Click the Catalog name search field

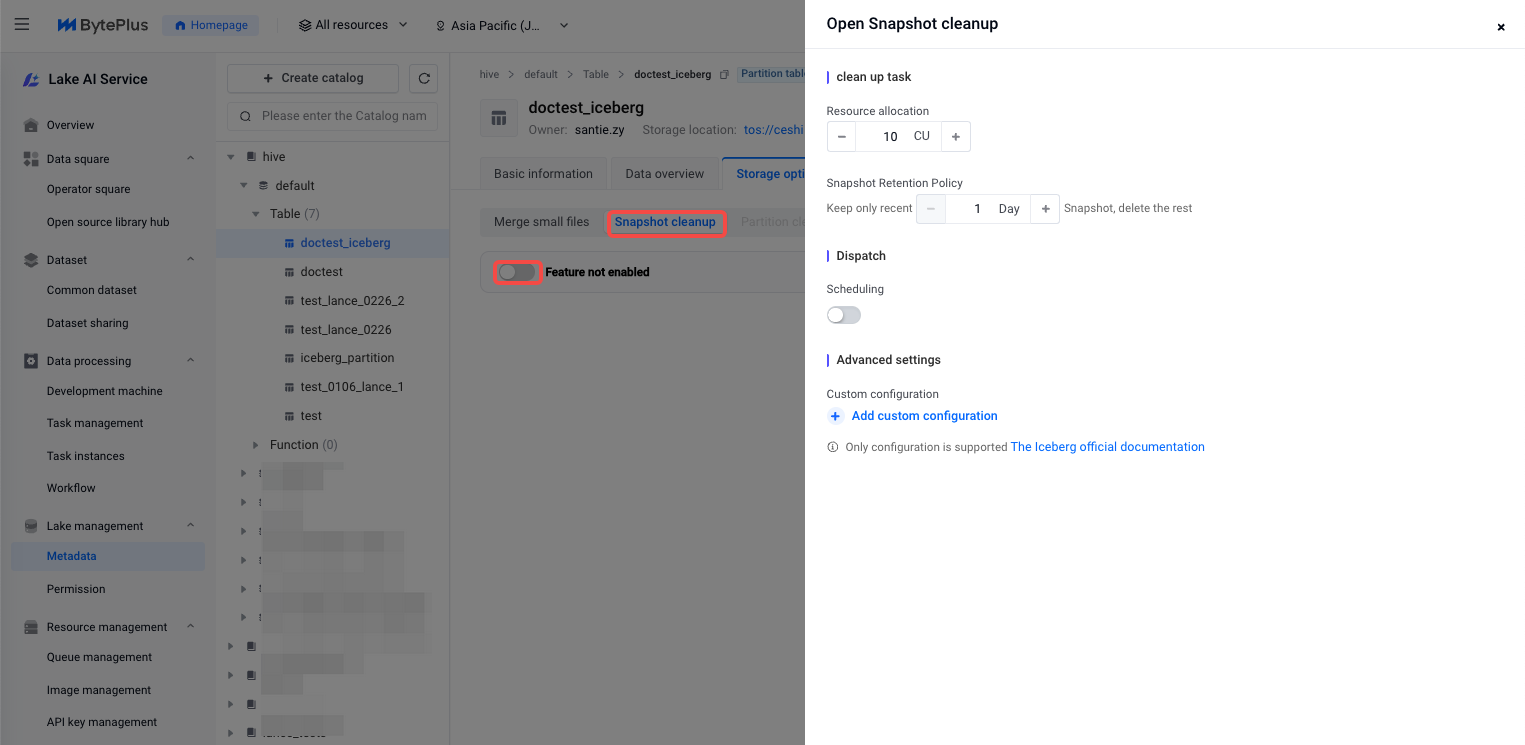pyautogui.click(x=343, y=116)
